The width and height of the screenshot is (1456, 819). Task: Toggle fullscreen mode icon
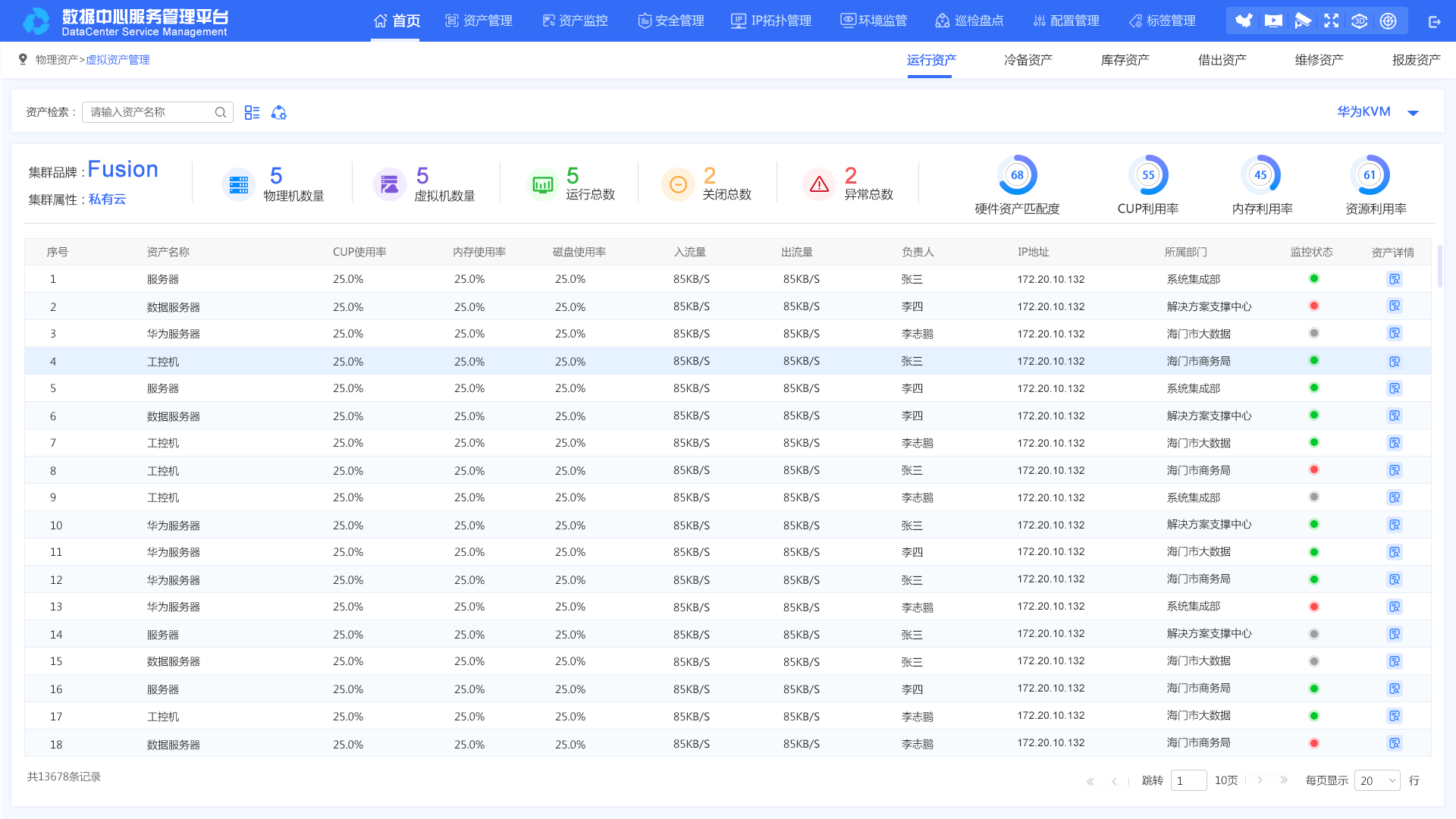(1331, 20)
